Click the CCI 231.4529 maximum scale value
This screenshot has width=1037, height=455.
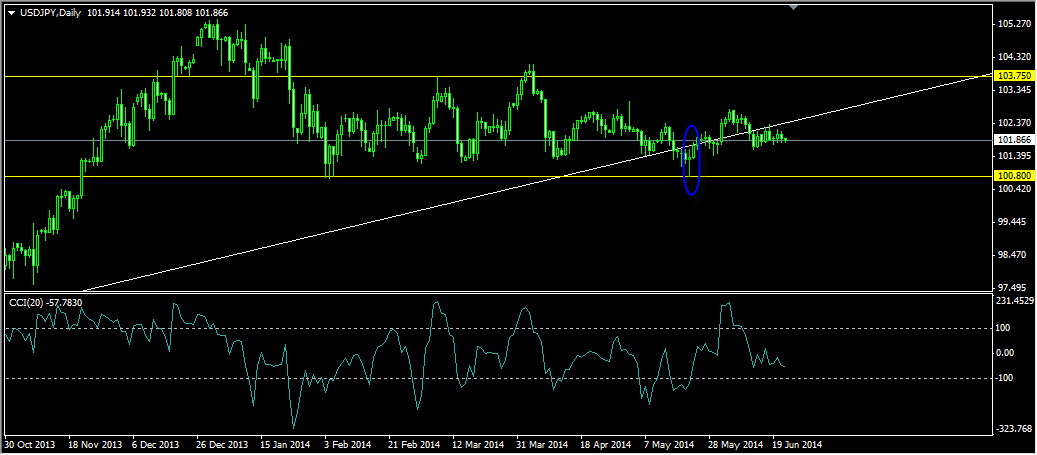[x=1016, y=301]
